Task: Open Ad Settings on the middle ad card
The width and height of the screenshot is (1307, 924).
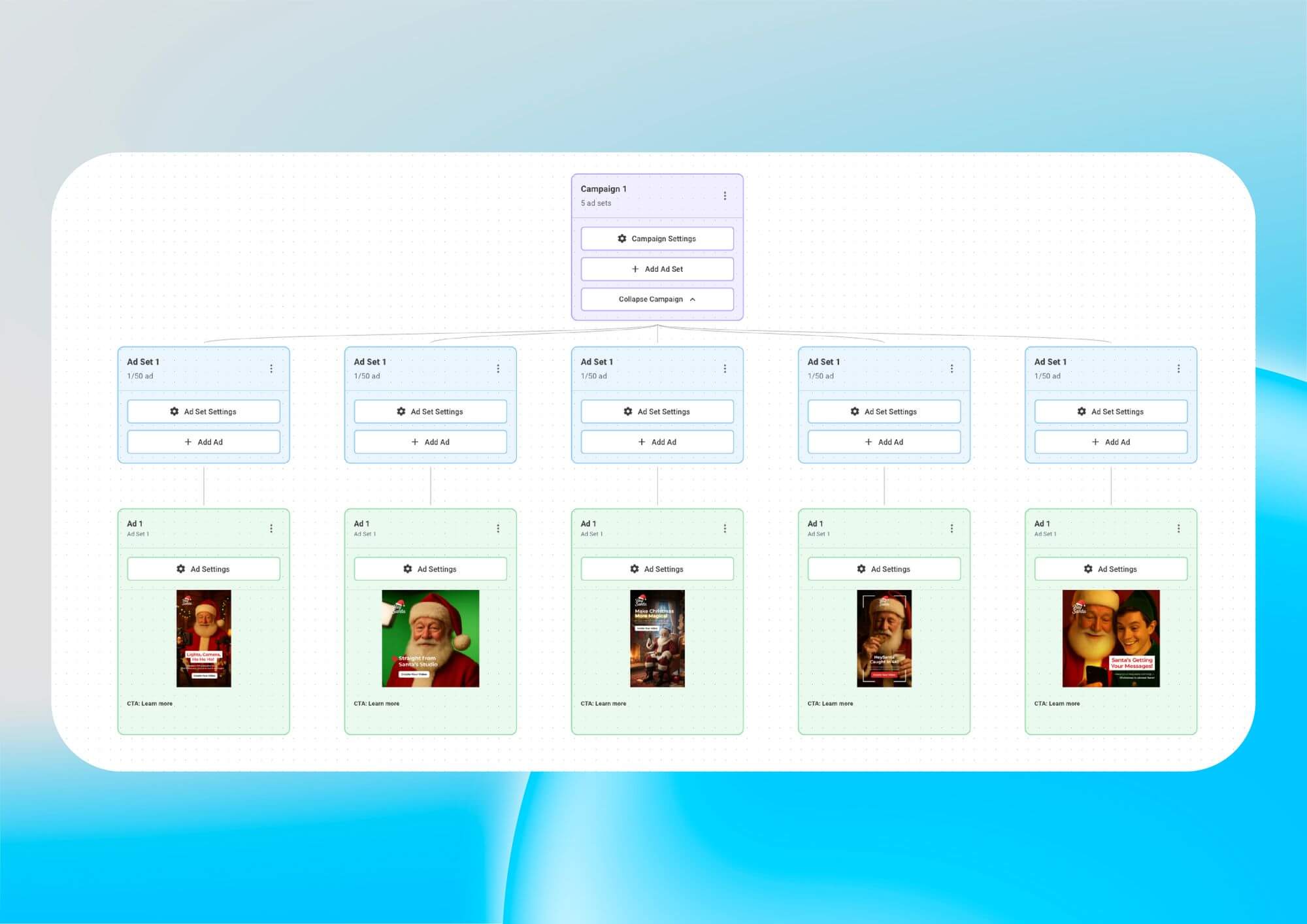Action: [x=657, y=569]
